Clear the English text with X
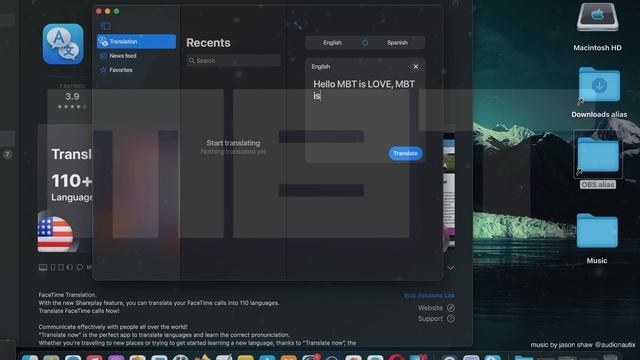The image size is (640, 360). tap(416, 67)
